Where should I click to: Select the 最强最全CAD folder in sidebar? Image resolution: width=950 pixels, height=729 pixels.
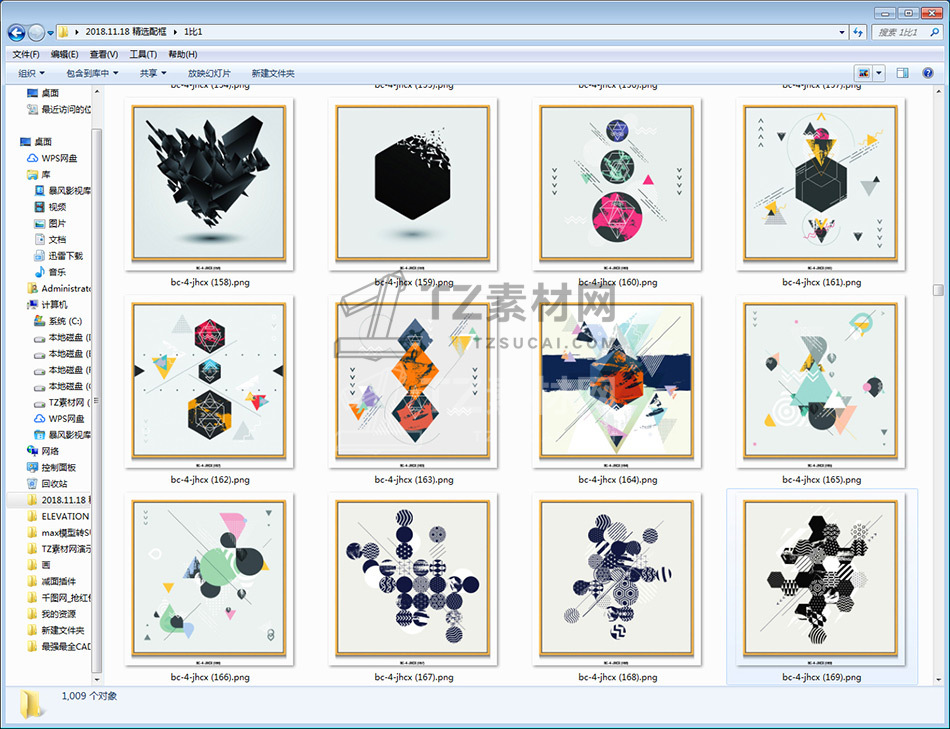coord(59,647)
